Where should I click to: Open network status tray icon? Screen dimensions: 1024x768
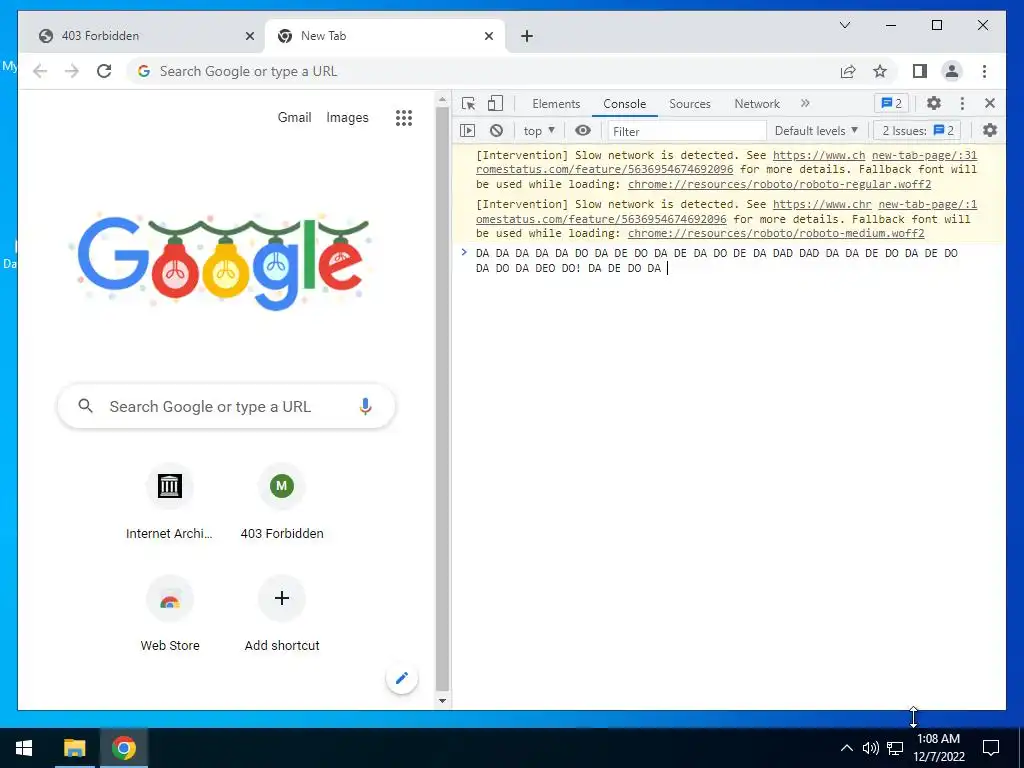click(x=895, y=748)
